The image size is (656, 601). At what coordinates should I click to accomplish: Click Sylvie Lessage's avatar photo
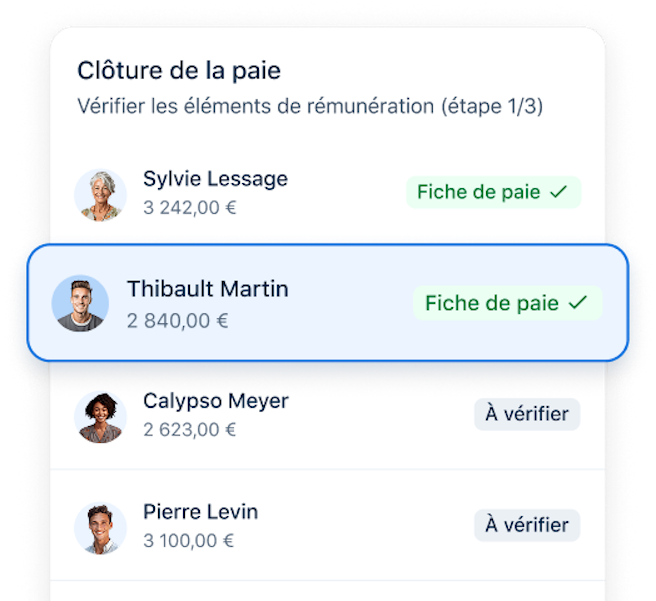[100, 195]
